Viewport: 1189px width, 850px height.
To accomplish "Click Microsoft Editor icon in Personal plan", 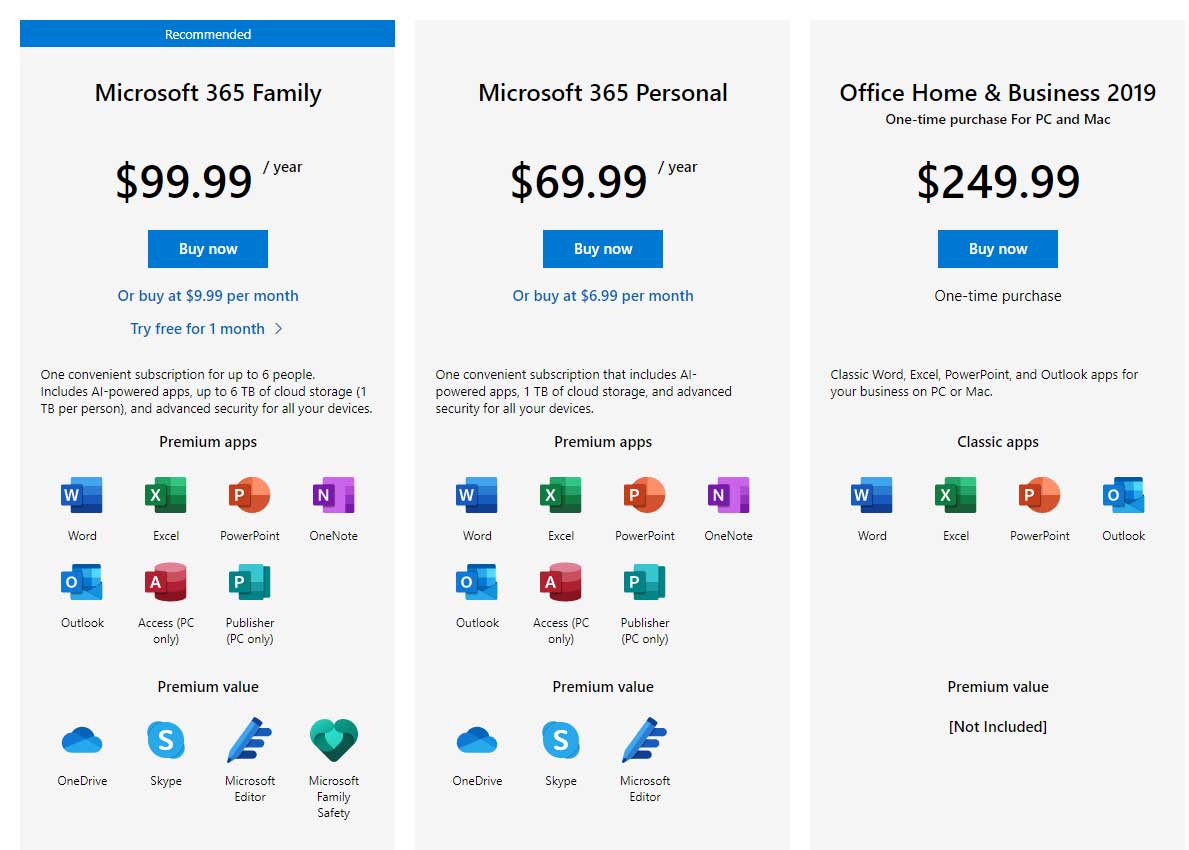I will coord(645,739).
